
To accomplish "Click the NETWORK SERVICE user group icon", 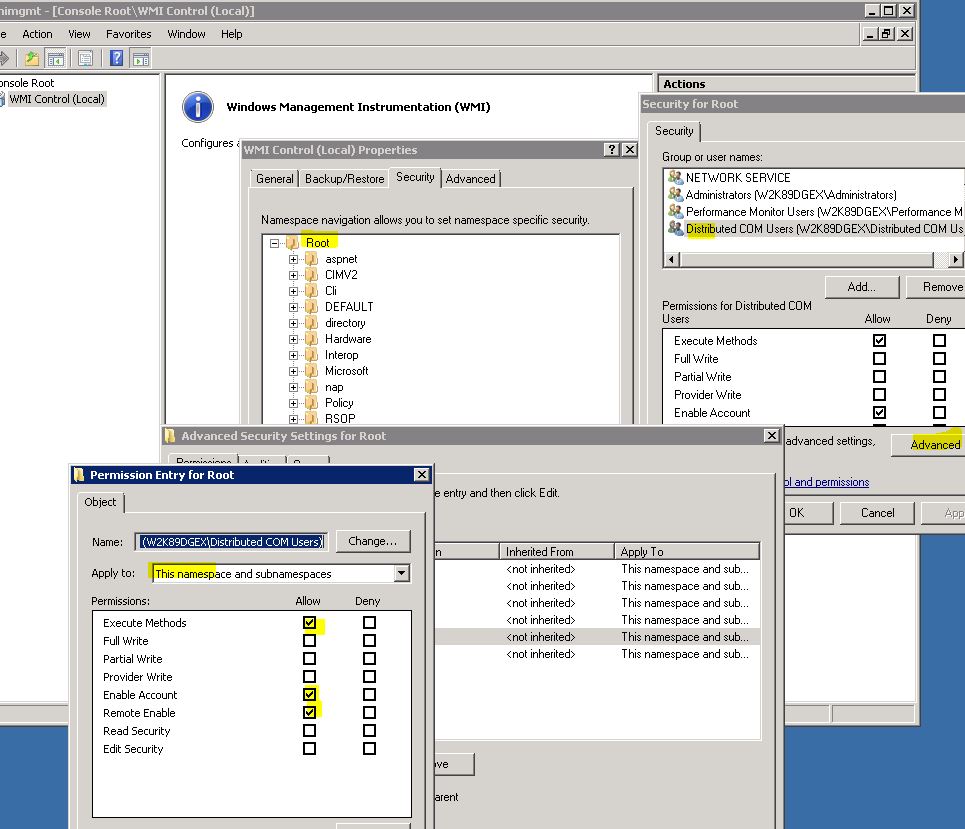I will pyautogui.click(x=676, y=178).
